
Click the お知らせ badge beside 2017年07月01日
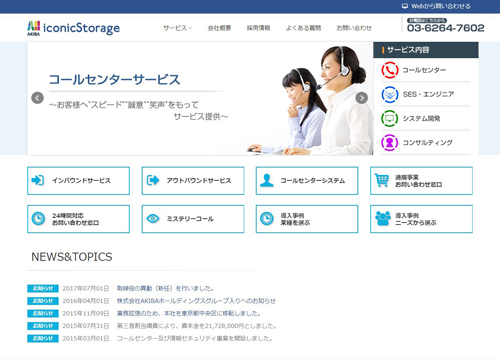pyautogui.click(x=43, y=288)
